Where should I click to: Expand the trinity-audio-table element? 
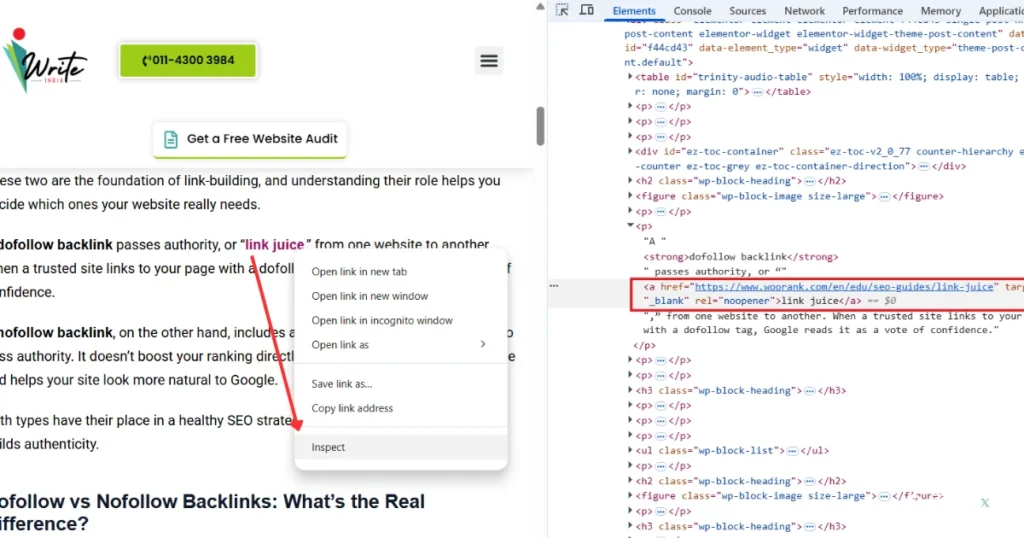point(630,77)
